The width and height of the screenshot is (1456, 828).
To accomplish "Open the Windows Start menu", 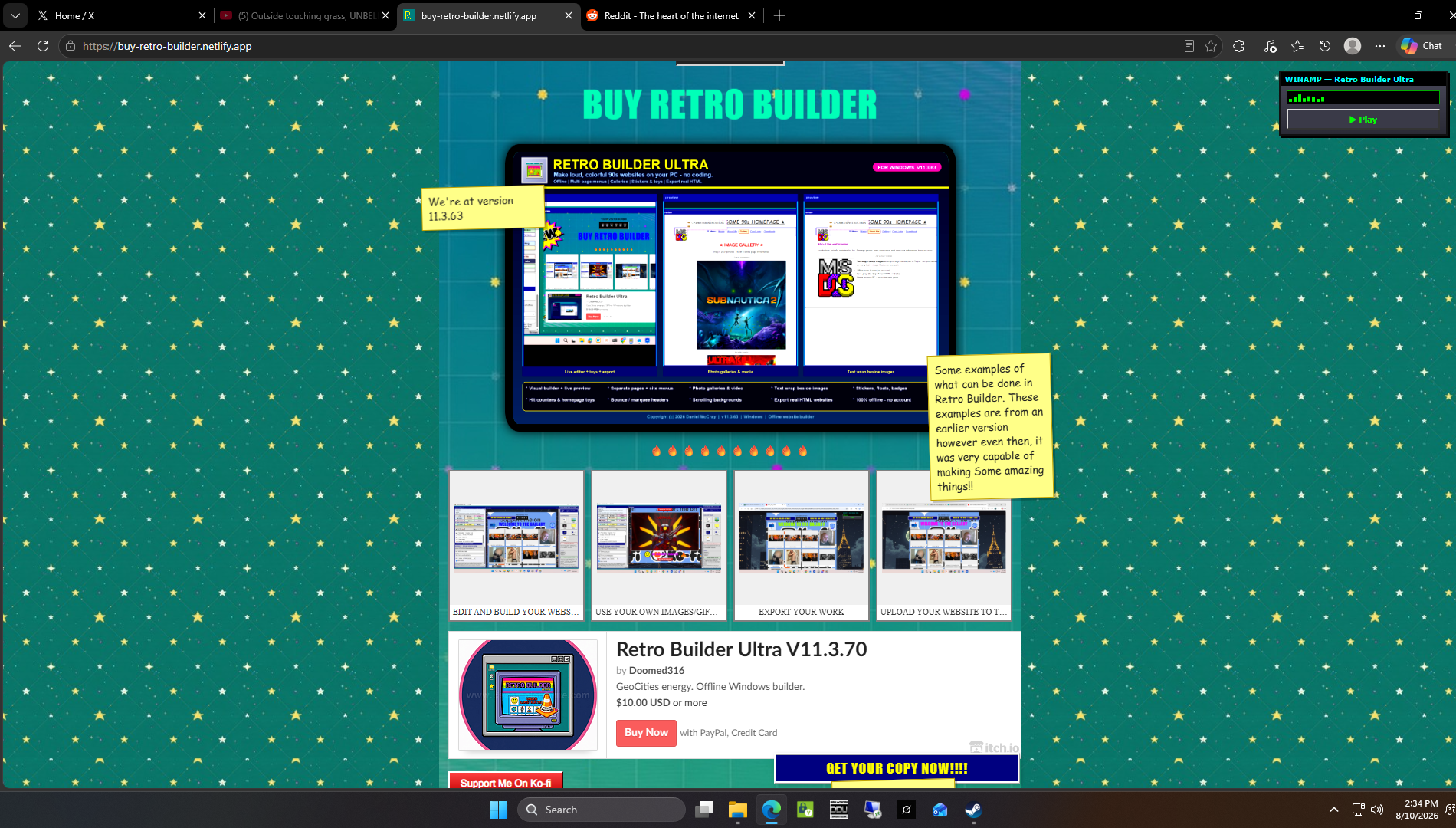I will (x=498, y=810).
